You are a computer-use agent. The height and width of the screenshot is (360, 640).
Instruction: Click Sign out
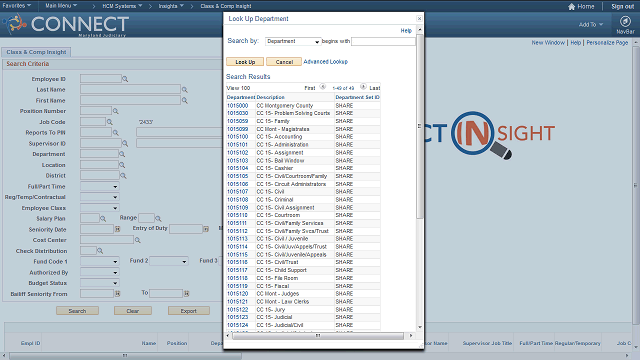[622, 6]
